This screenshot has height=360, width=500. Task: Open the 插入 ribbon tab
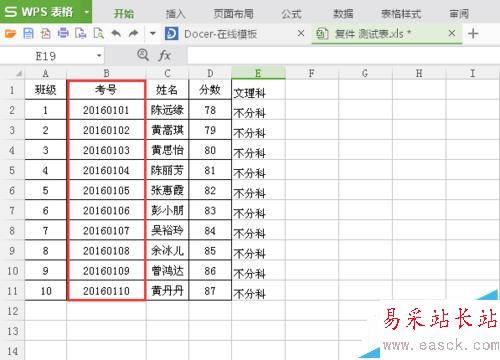pos(175,14)
